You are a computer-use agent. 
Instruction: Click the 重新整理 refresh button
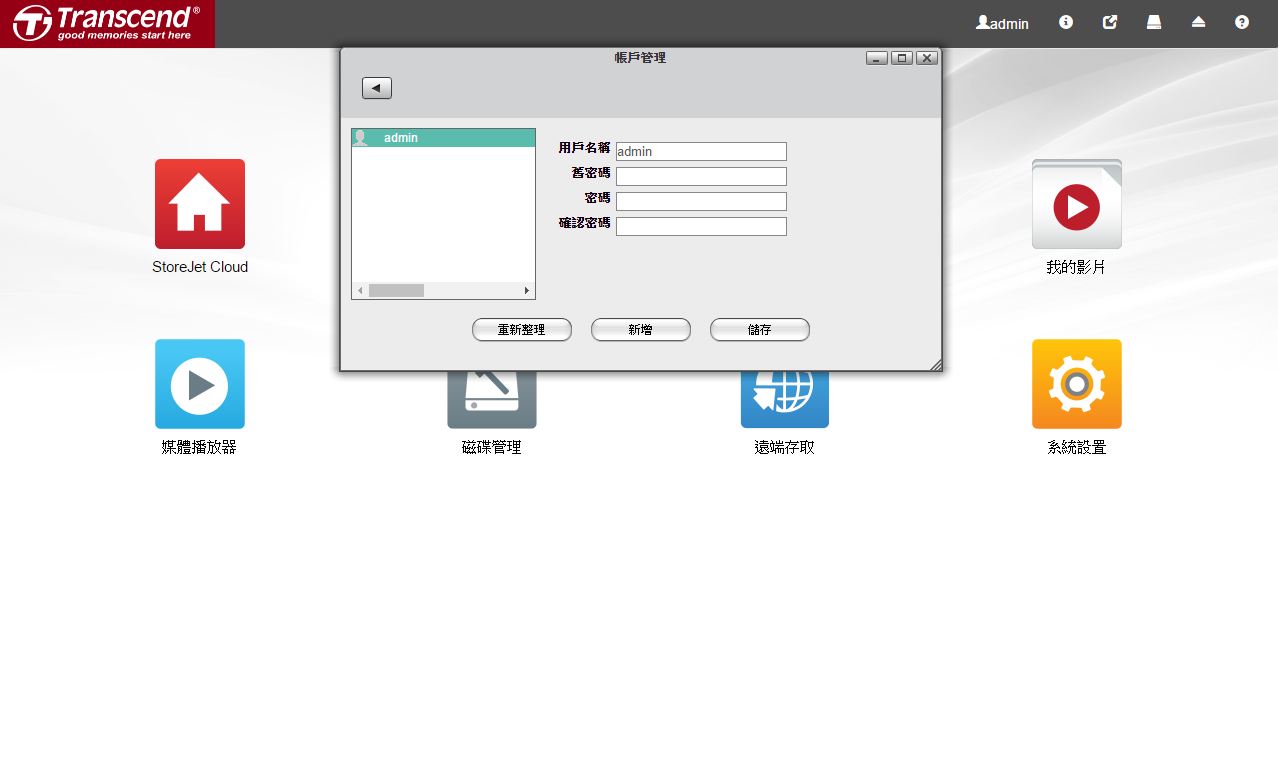[522, 330]
